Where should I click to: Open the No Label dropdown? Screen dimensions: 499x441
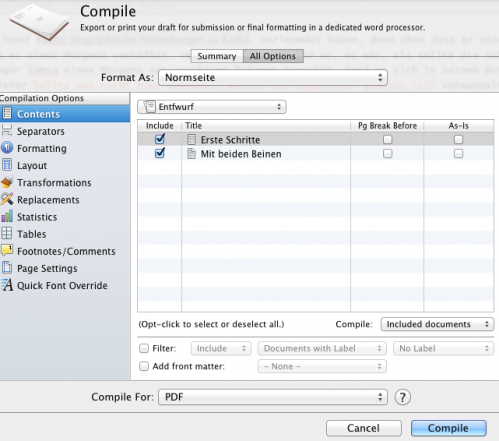pyautogui.click(x=443, y=348)
